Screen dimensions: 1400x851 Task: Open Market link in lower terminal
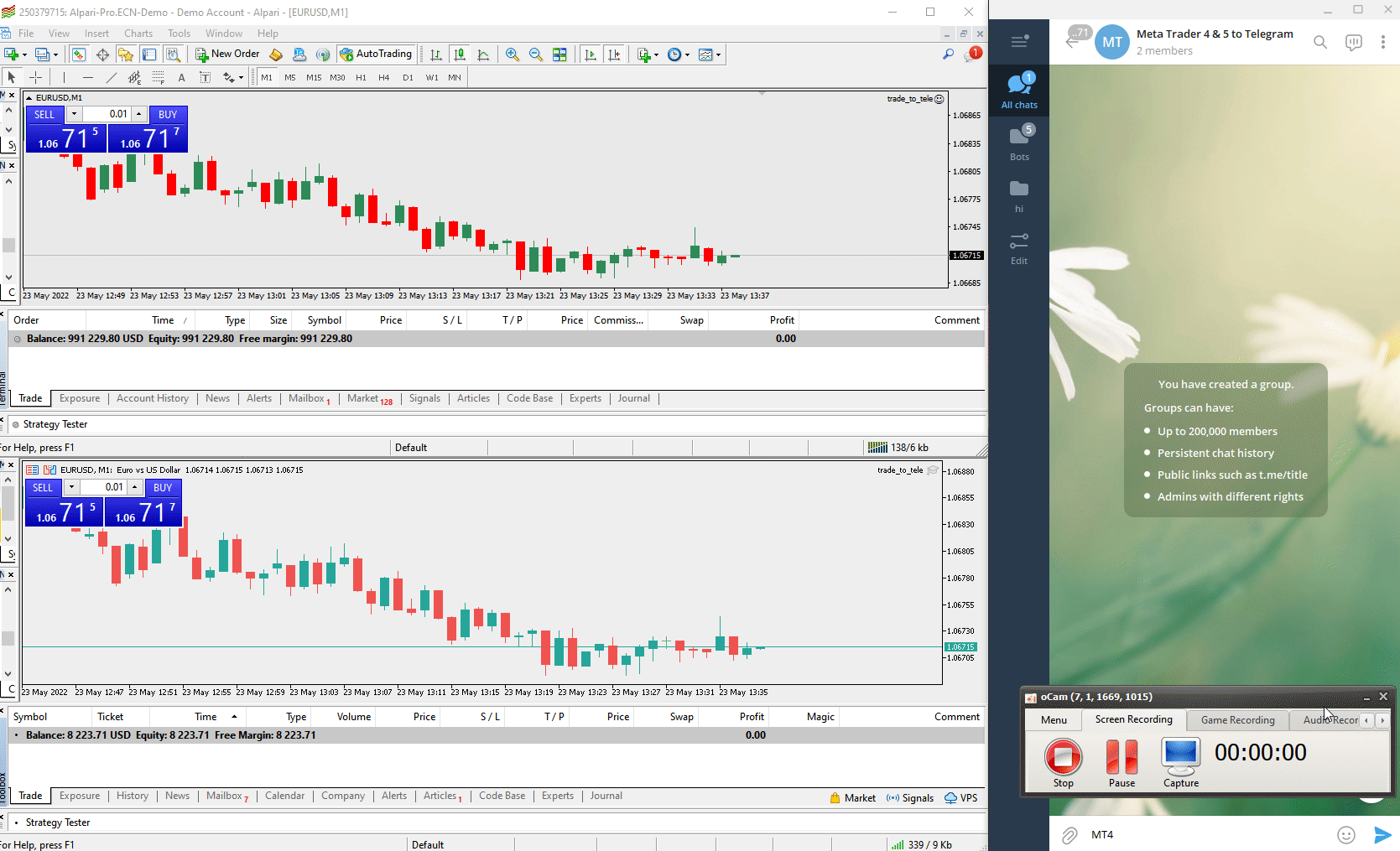click(x=853, y=798)
